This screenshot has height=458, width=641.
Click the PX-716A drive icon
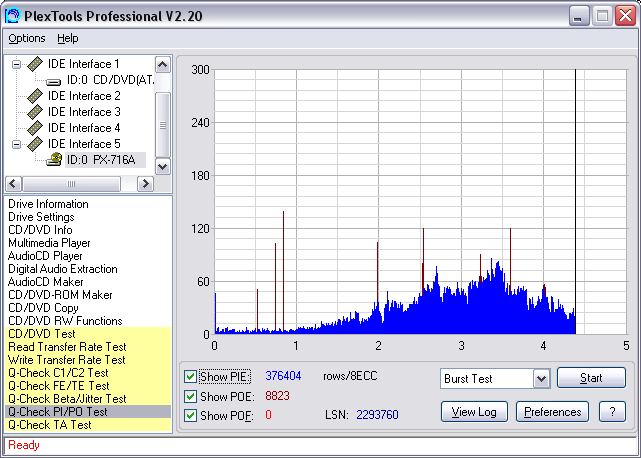click(54, 159)
